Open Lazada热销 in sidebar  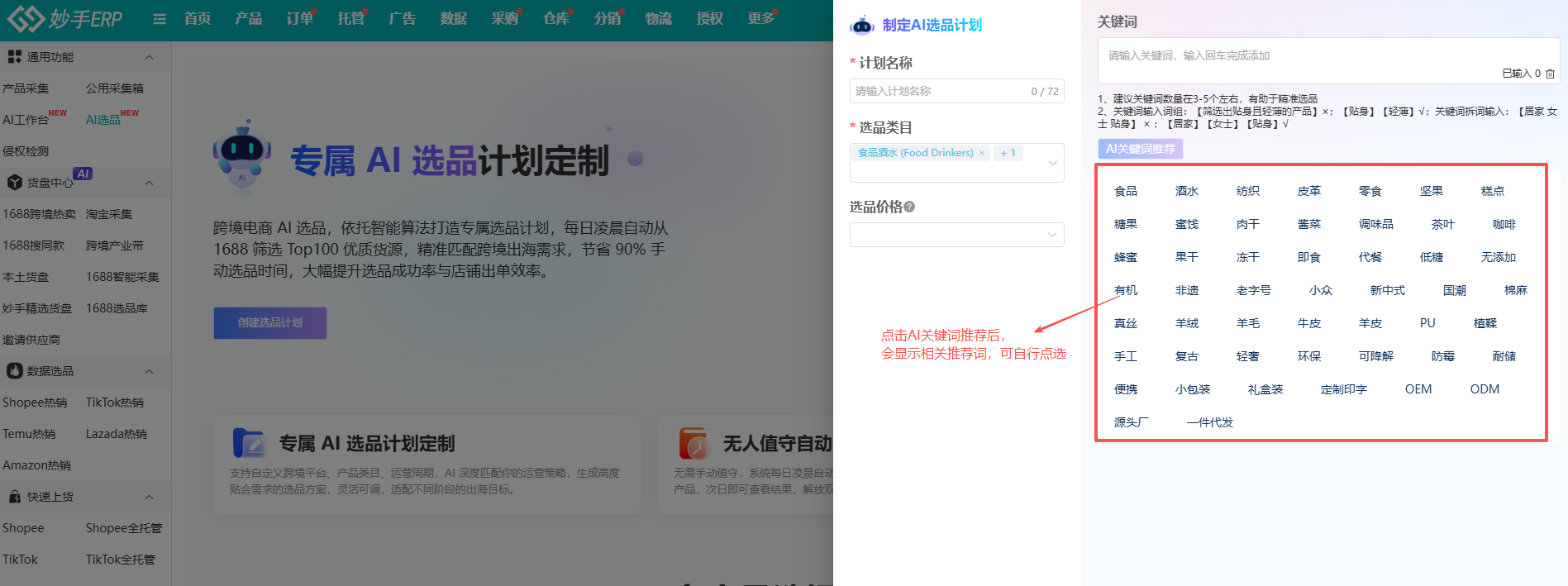click(x=117, y=434)
